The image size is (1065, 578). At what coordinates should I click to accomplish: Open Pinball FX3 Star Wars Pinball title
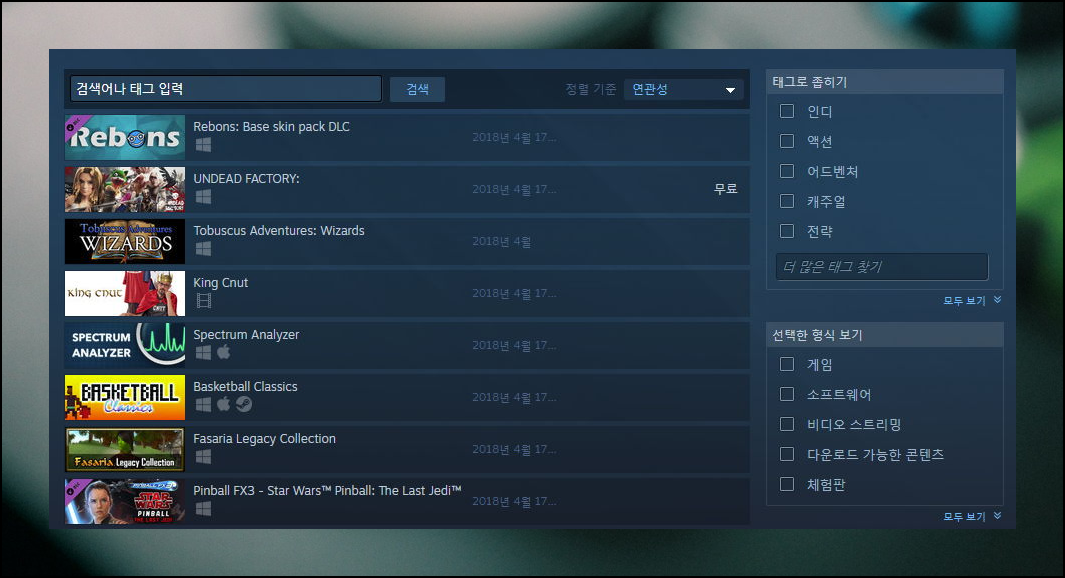tap(327, 490)
